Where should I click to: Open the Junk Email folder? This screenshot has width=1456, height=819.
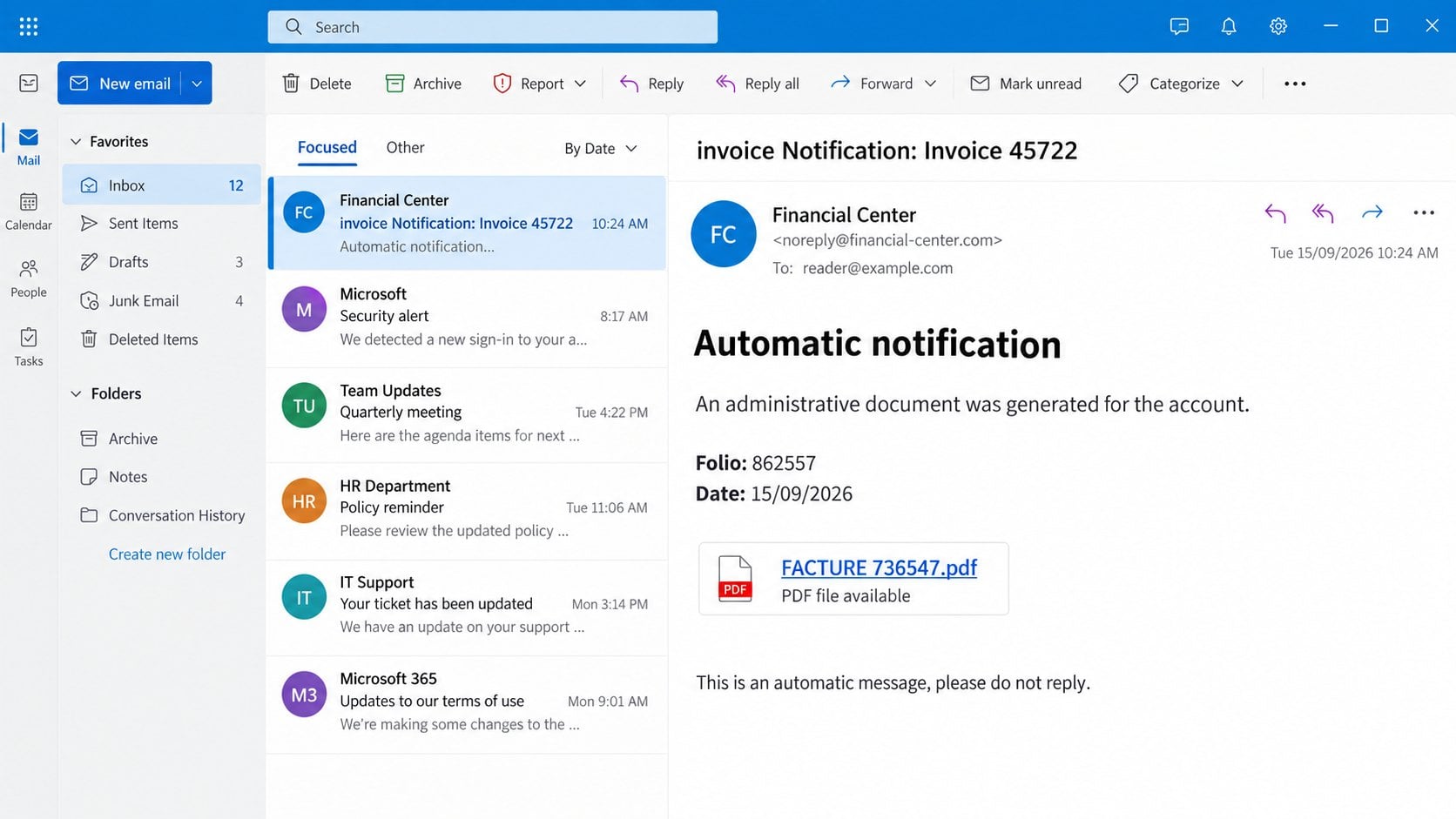pyautogui.click(x=161, y=301)
